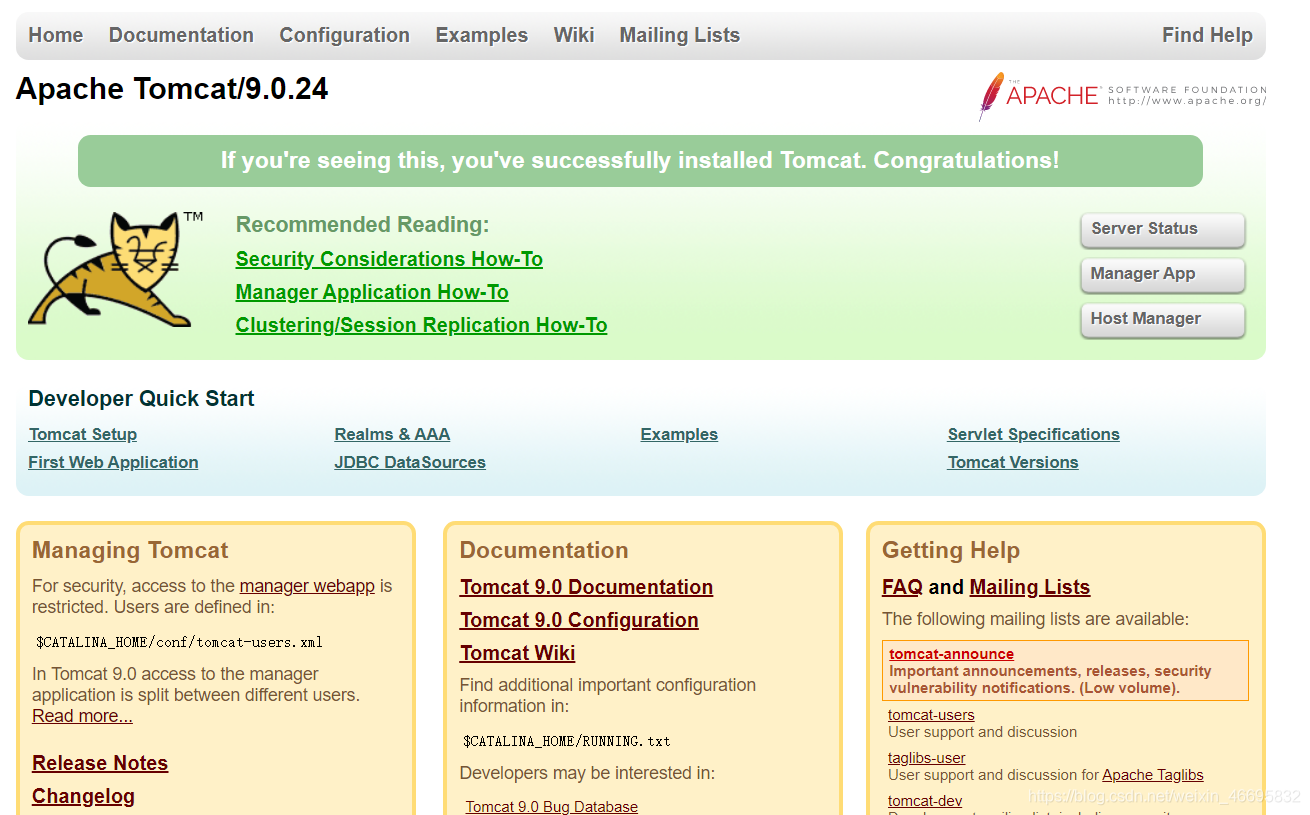Image resolution: width=1310 pixels, height=815 pixels.
Task: Open the Tomcat Setup quick start link
Action: 83,434
